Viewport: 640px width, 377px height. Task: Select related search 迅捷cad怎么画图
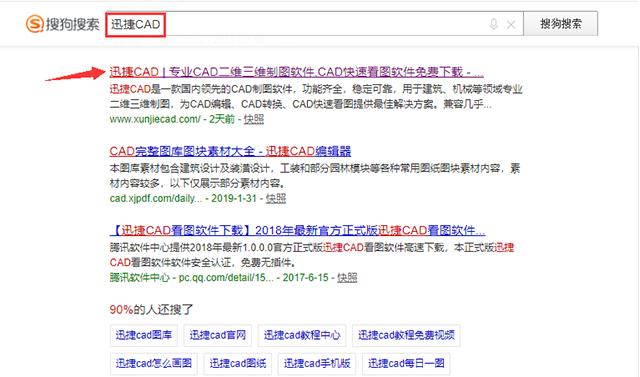tap(154, 364)
